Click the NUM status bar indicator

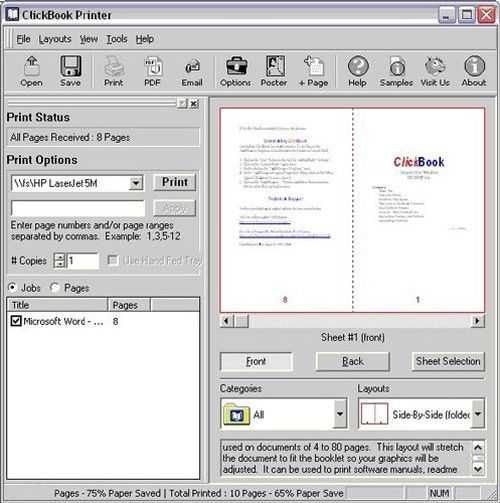[x=439, y=493]
